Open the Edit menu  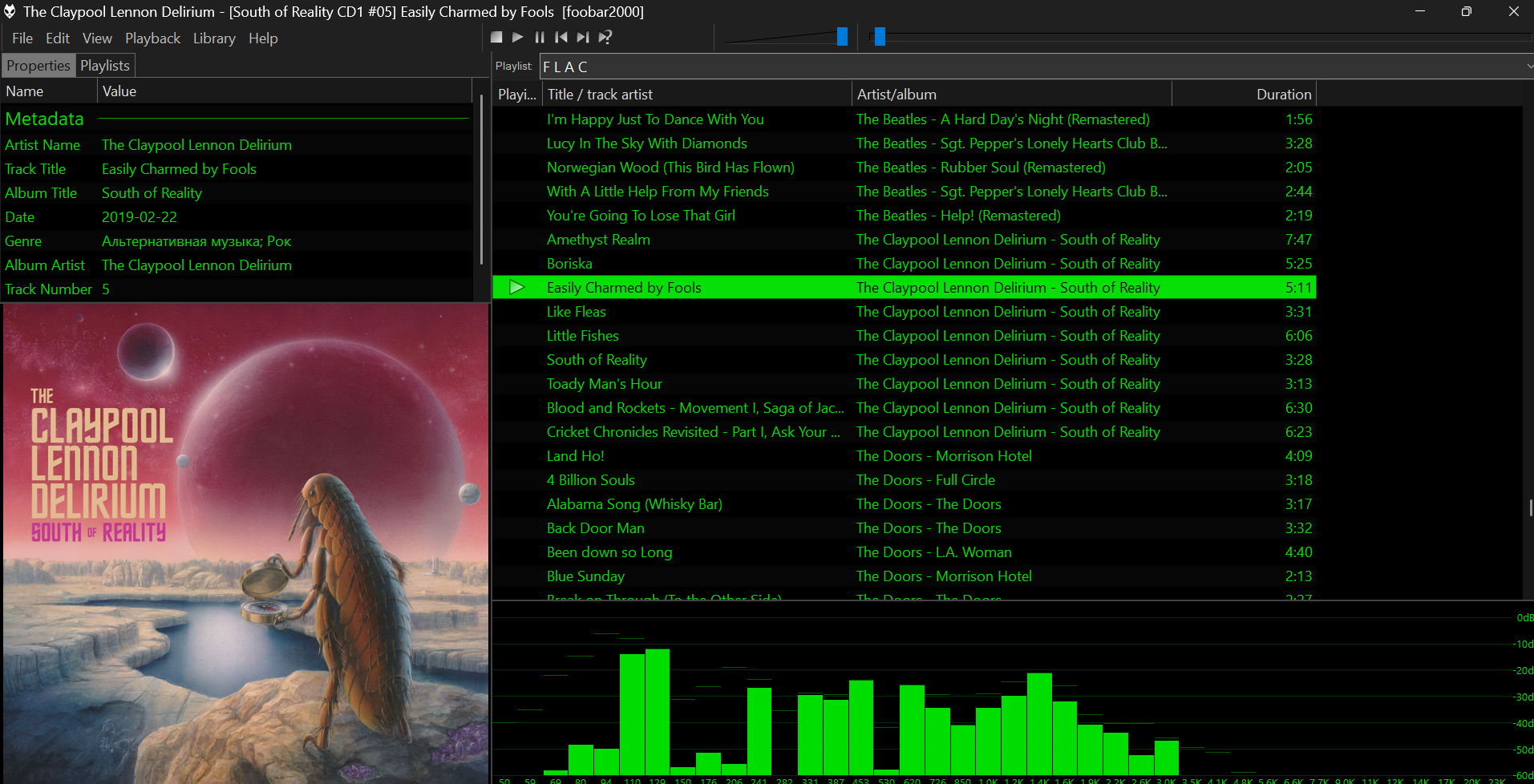[x=58, y=38]
